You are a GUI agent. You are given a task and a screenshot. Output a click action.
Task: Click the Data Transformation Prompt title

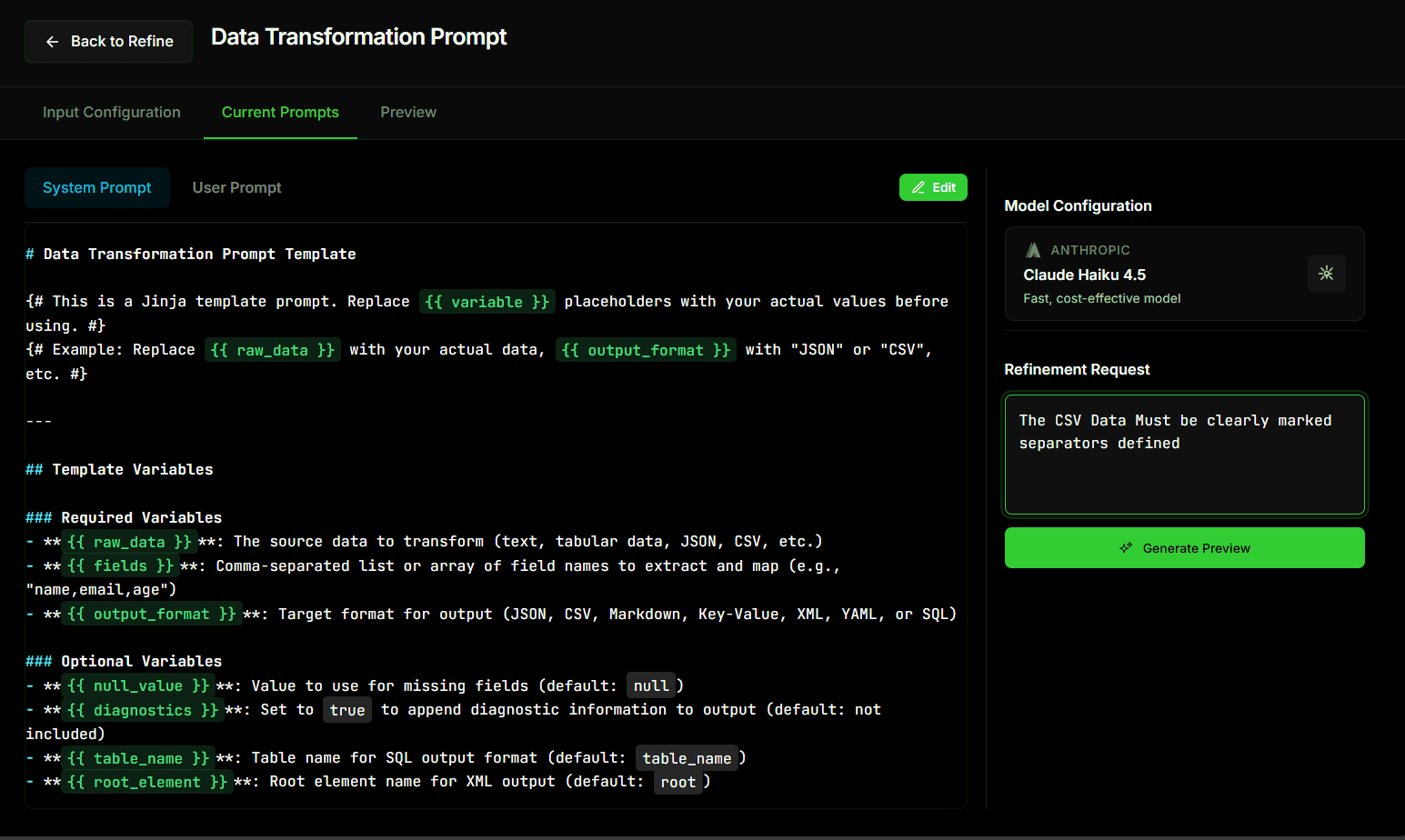358,37
